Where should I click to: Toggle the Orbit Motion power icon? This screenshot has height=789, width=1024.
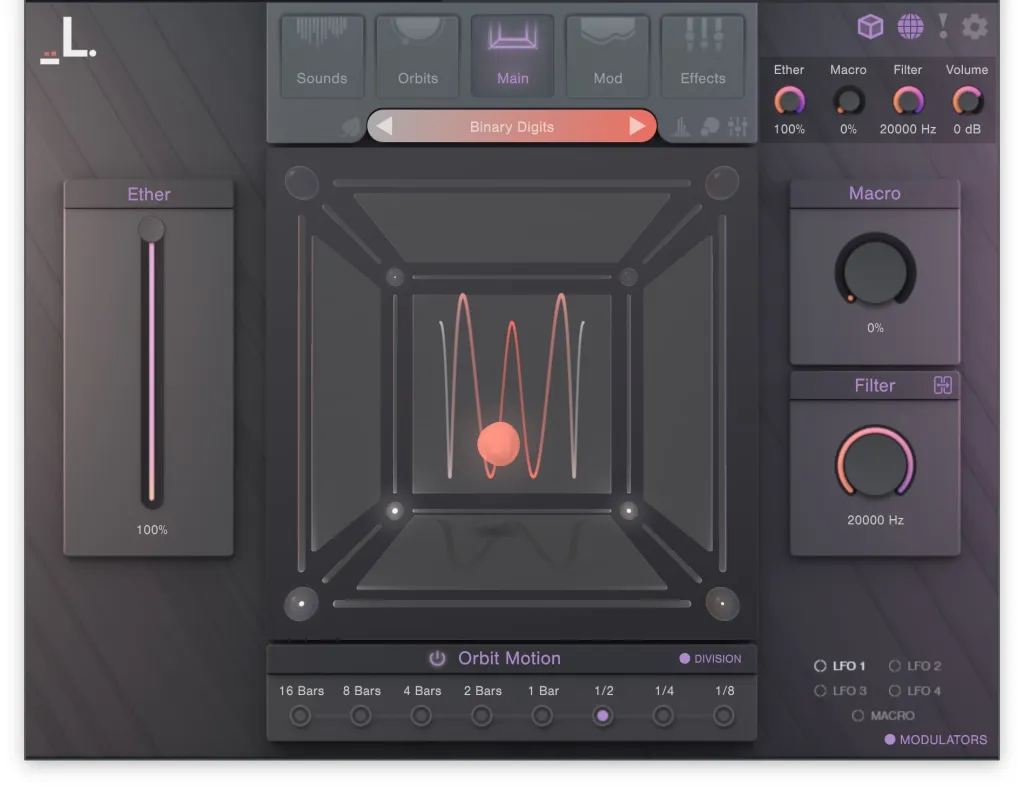point(437,659)
